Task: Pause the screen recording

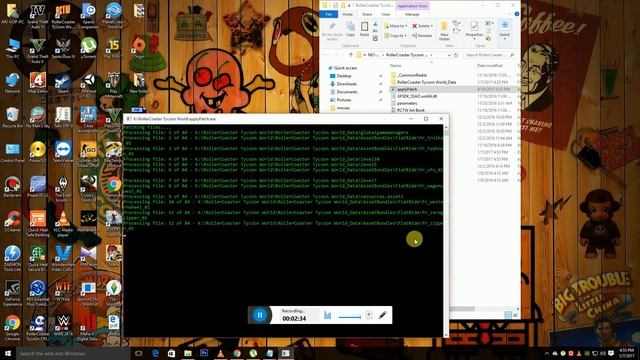Action: [260, 315]
